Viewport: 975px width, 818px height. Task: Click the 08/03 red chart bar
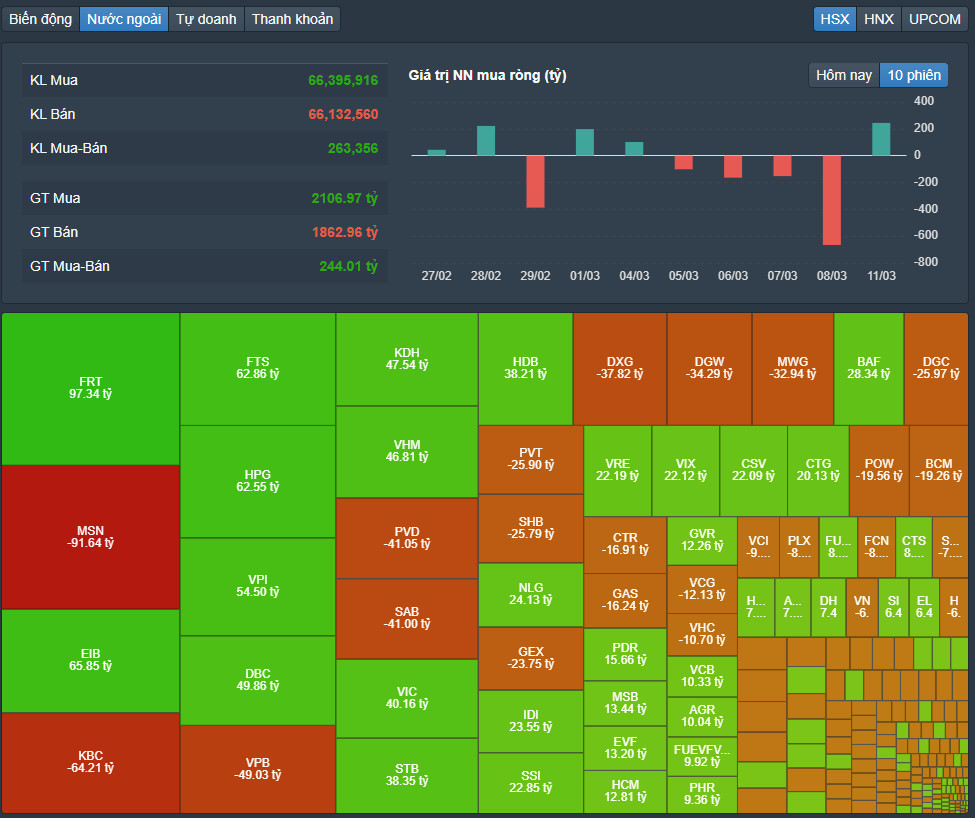click(x=832, y=200)
